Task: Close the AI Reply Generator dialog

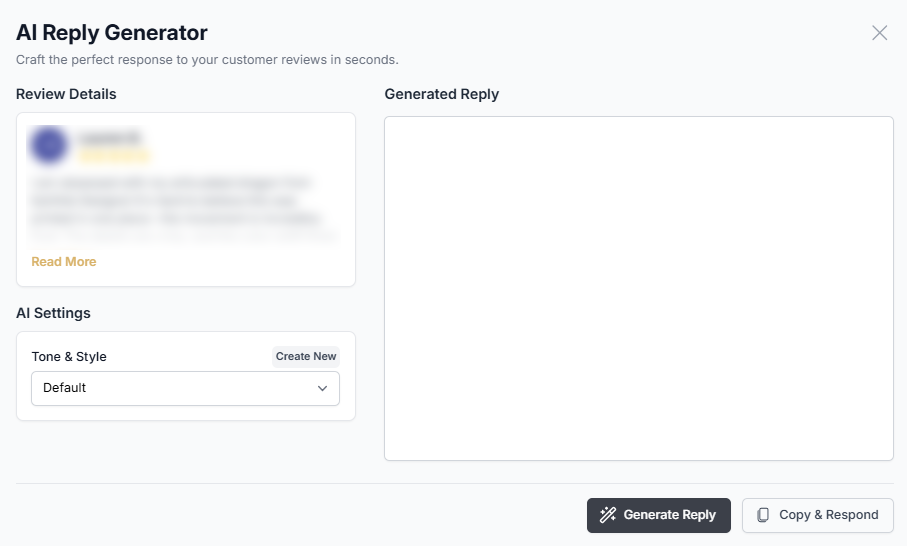Action: (x=880, y=33)
